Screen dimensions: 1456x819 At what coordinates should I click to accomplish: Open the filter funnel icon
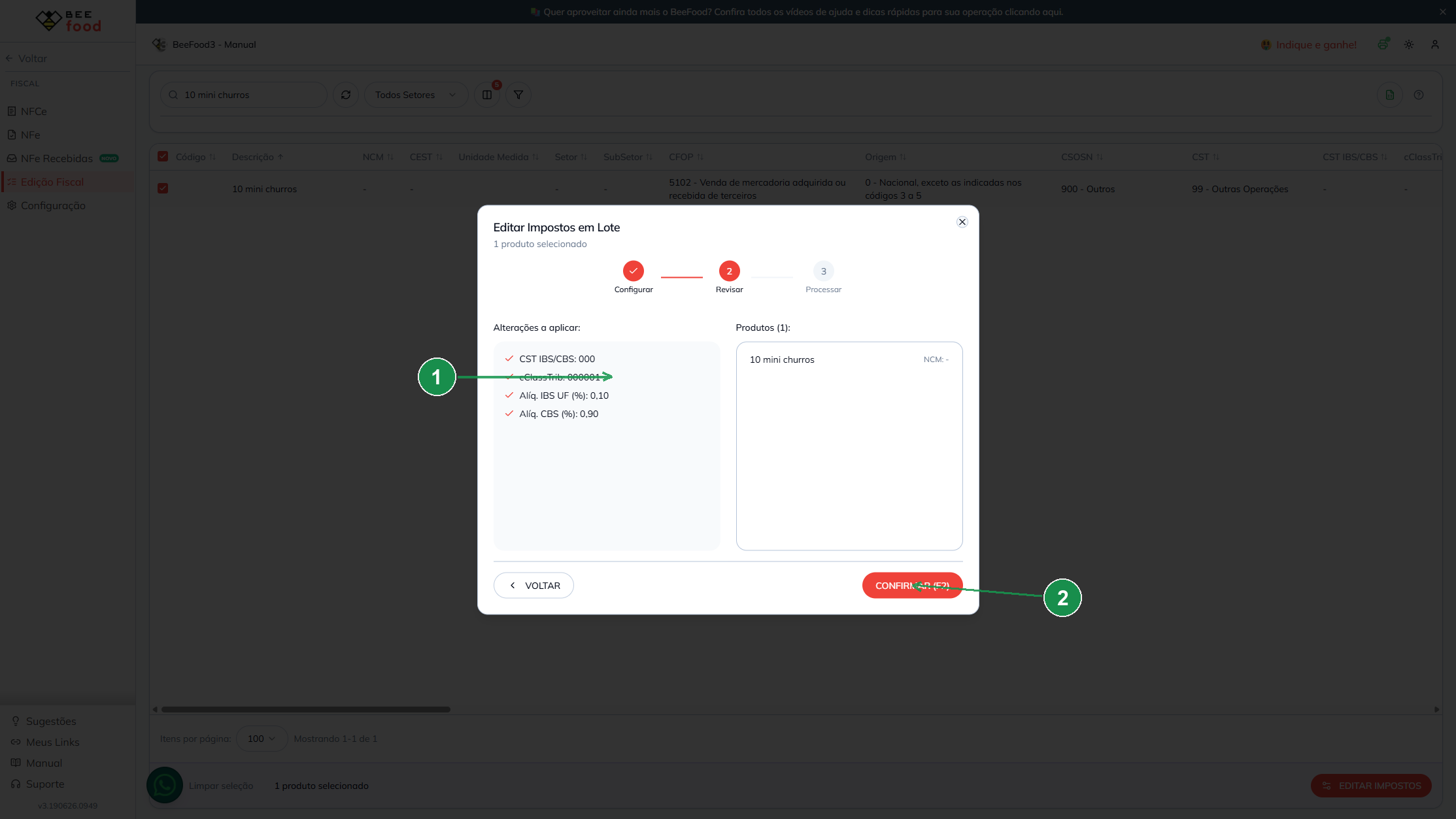click(518, 95)
